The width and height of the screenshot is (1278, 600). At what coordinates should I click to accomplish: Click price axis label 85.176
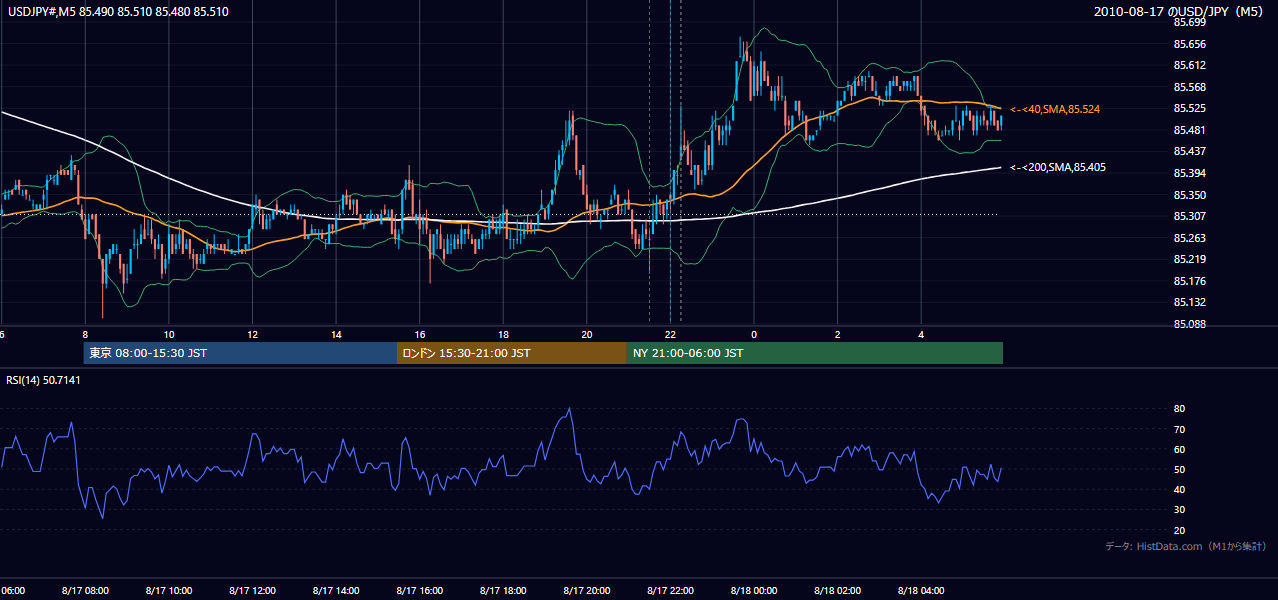pyautogui.click(x=1189, y=281)
